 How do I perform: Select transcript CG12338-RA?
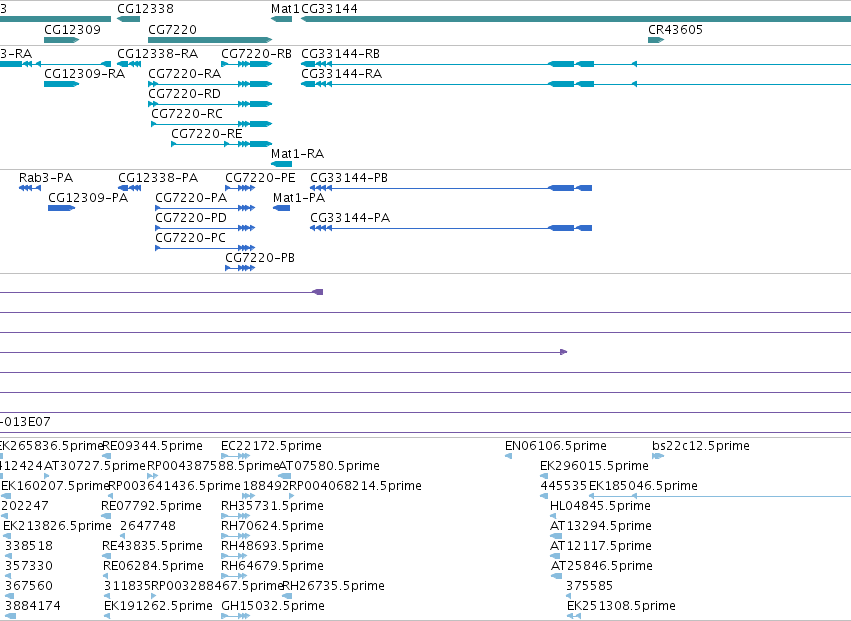point(157,54)
